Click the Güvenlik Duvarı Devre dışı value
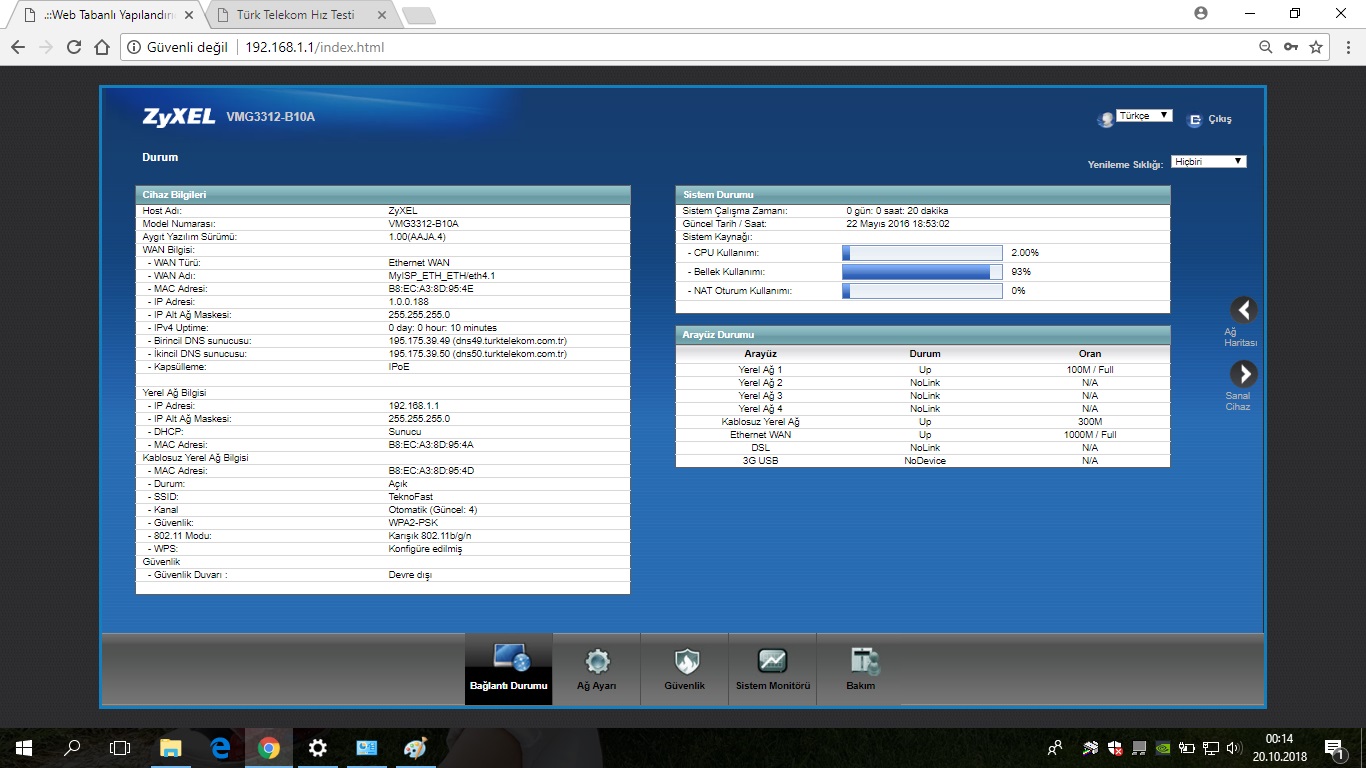 click(x=410, y=574)
